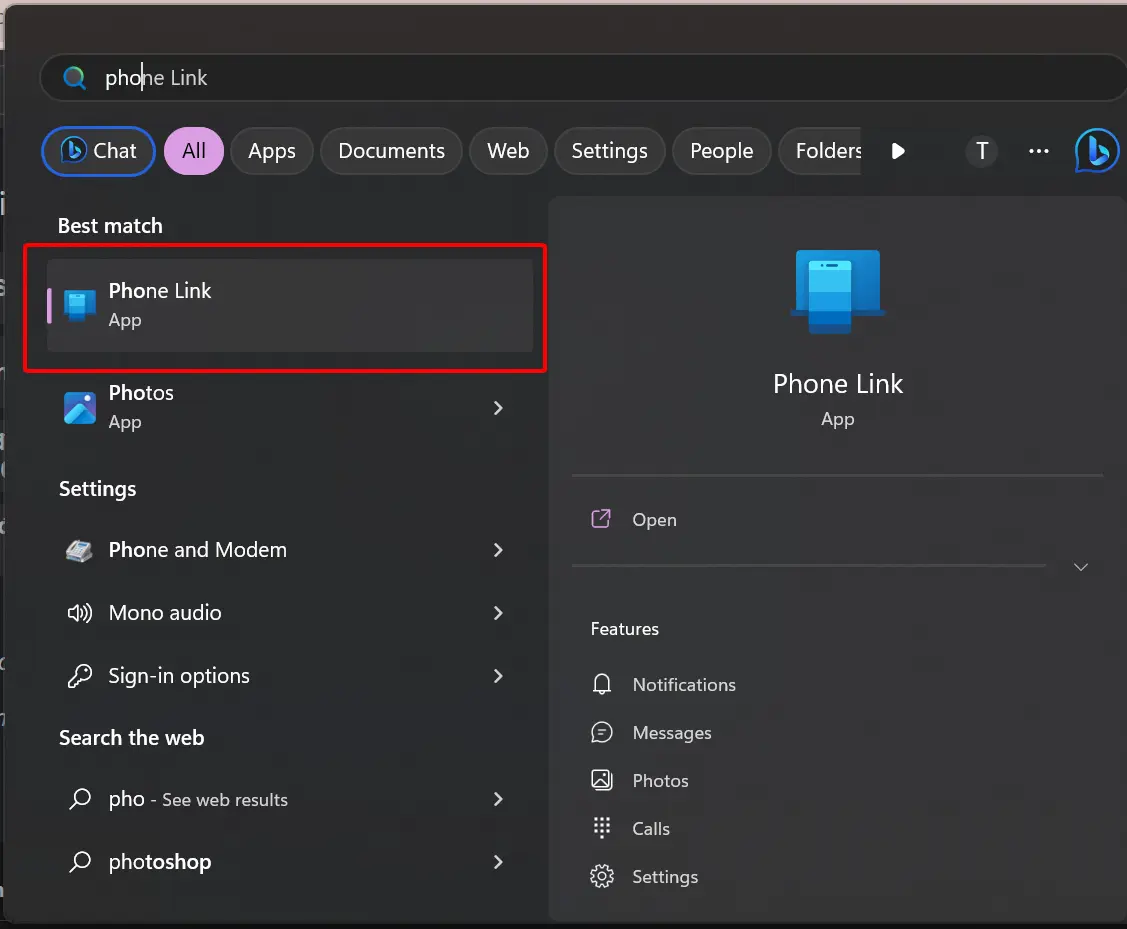Viewport: 1127px width, 929px height.
Task: Click the Chat button with Bing logo
Action: click(x=98, y=151)
